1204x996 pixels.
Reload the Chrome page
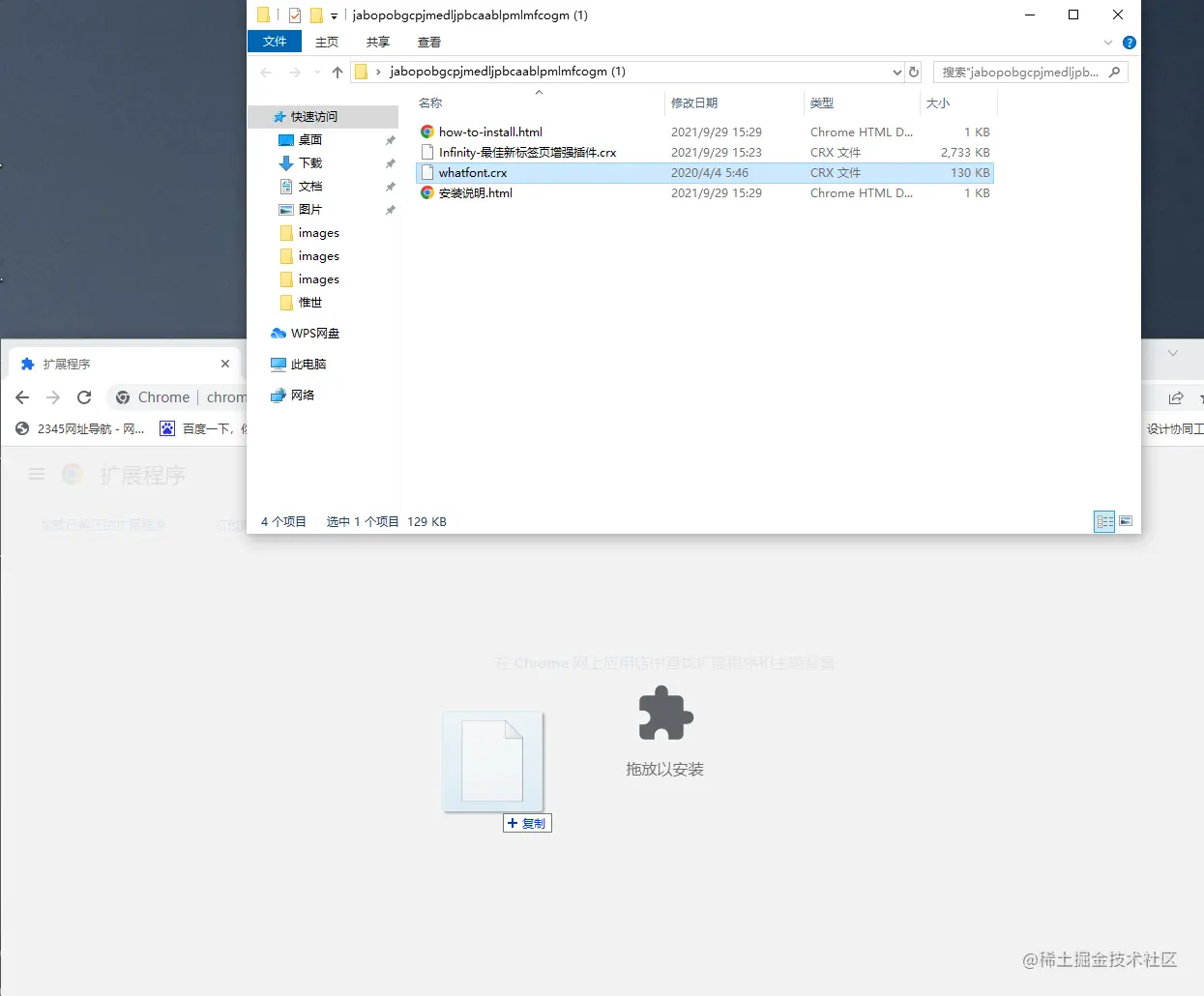tap(84, 397)
